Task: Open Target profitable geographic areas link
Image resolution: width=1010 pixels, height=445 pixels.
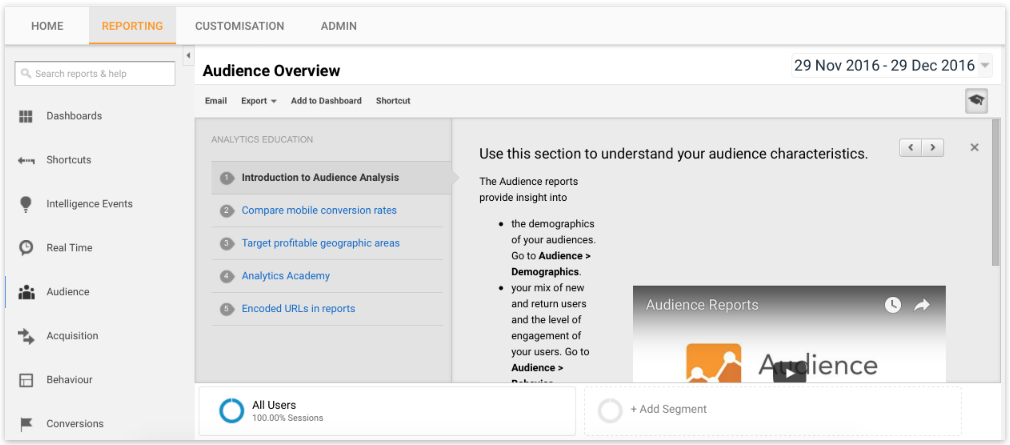Action: (320, 243)
